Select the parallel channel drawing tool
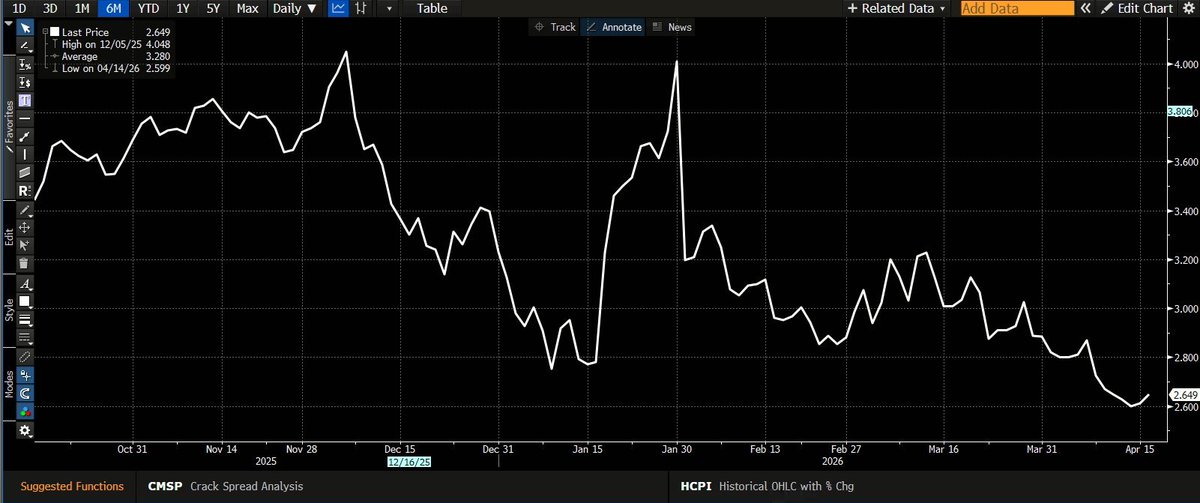The image size is (1200, 503). point(25,172)
